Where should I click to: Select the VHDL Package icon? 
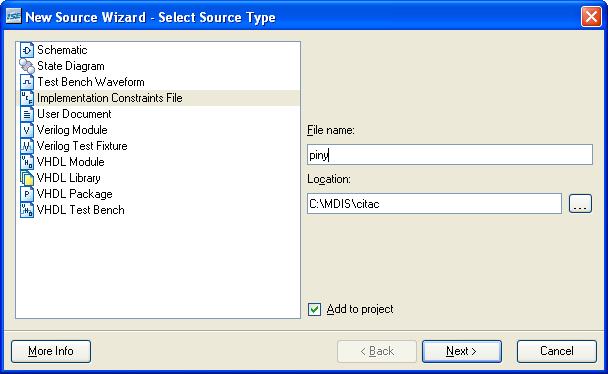[x=27, y=194]
